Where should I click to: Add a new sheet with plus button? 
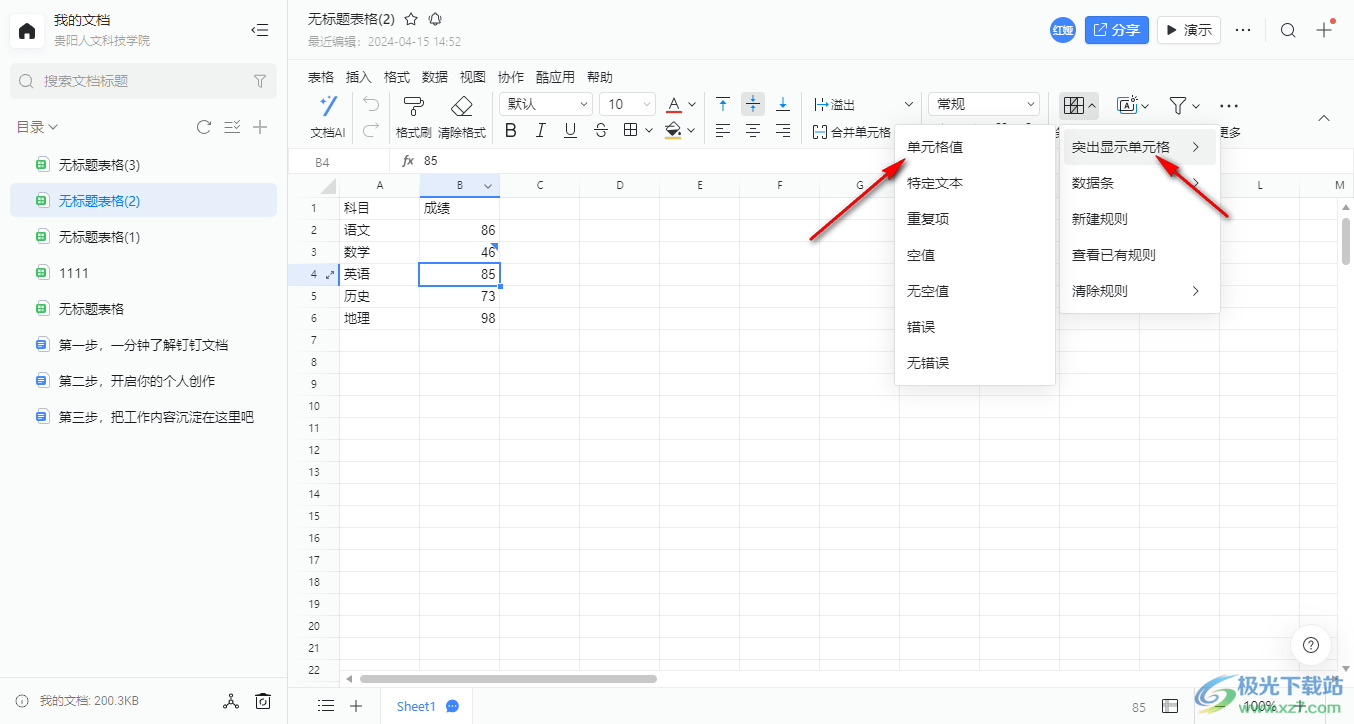coord(356,706)
